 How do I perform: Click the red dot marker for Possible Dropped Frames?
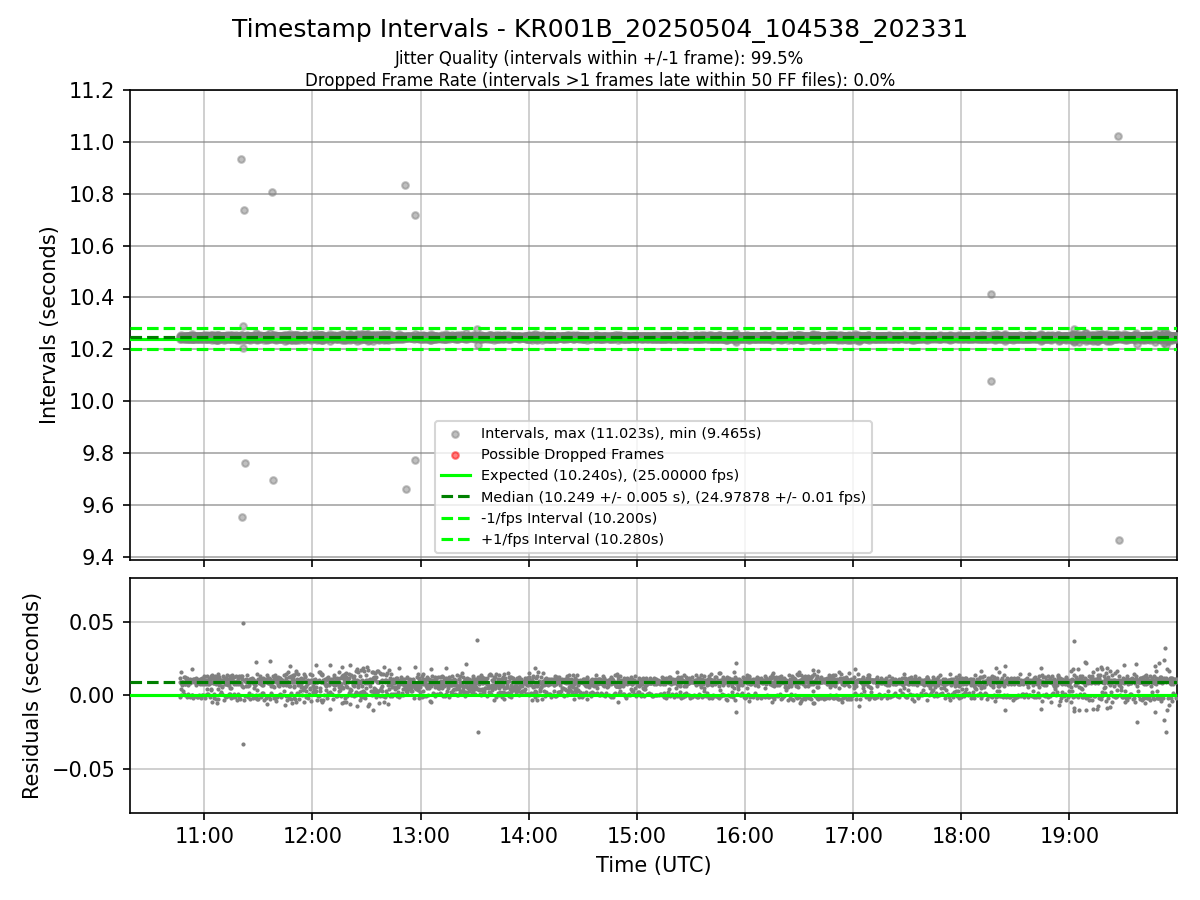pos(455,455)
